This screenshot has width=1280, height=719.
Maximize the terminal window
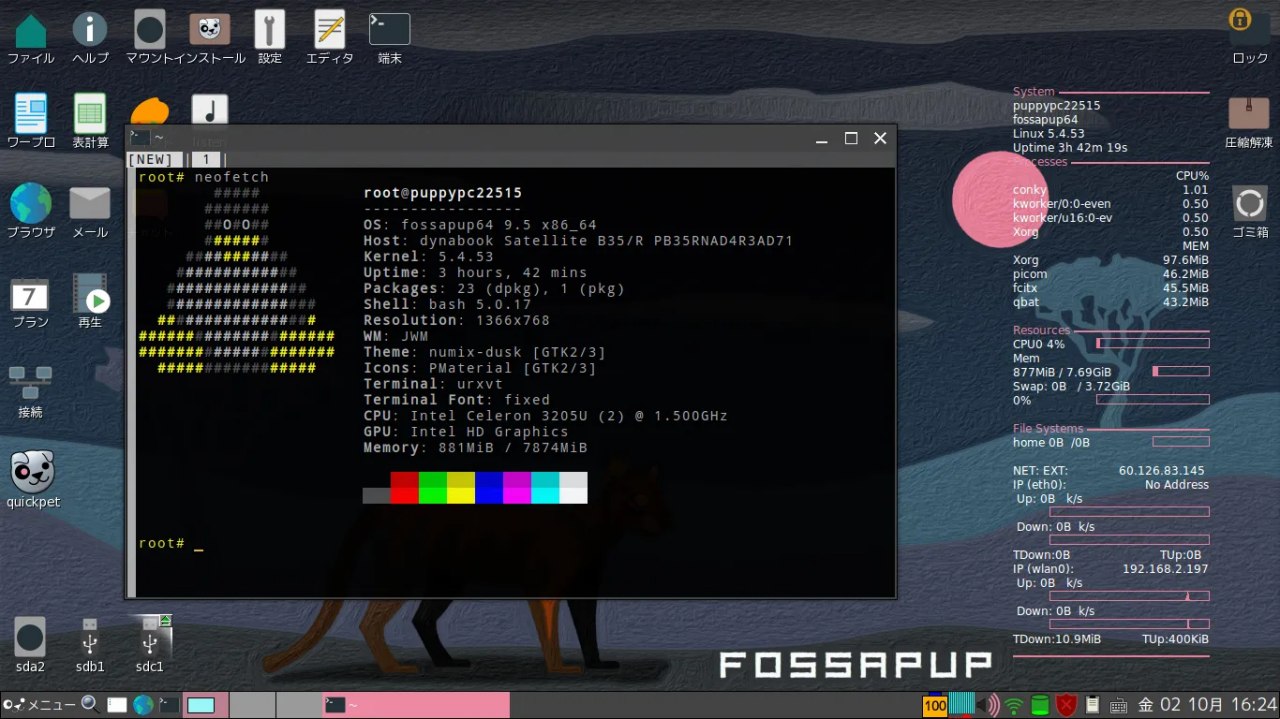851,138
